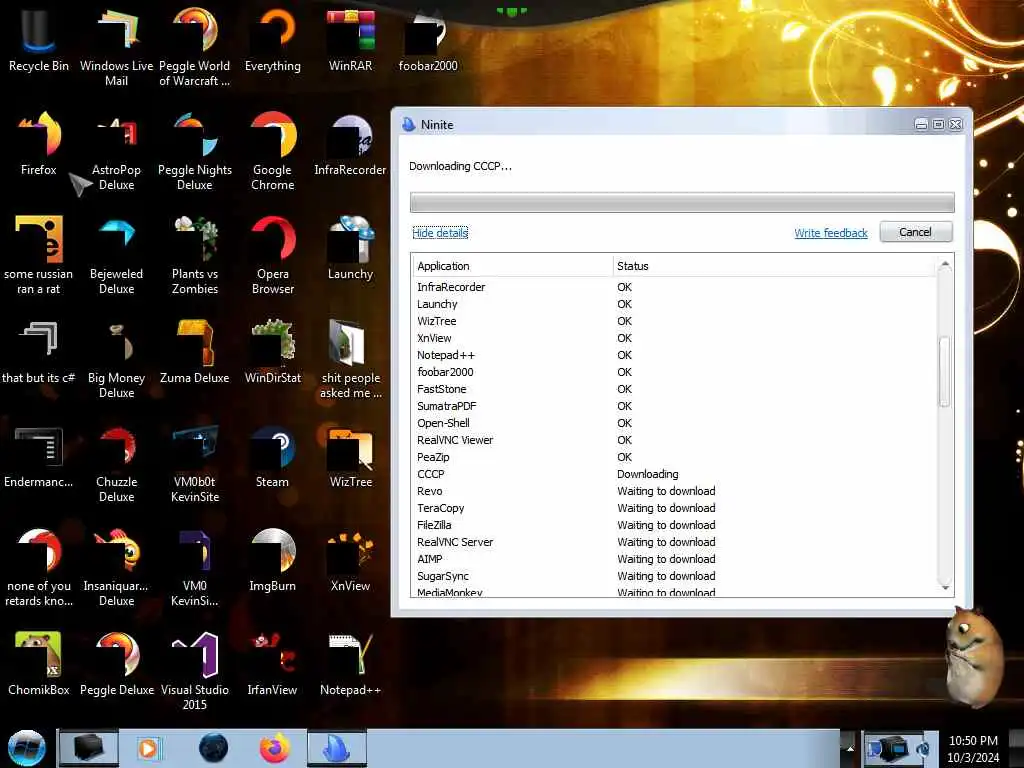Image resolution: width=1024 pixels, height=768 pixels.
Task: Select the WizTree desktop icon
Action: click(351, 456)
